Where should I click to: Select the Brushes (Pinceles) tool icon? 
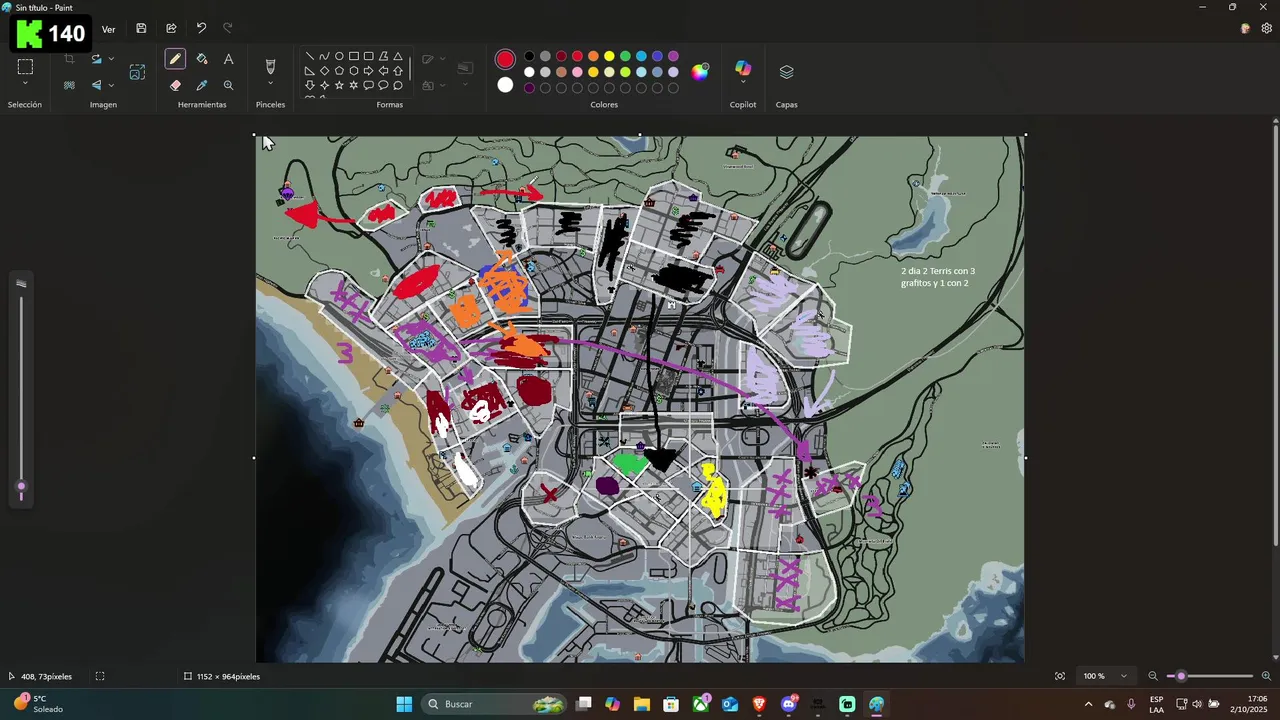pos(270,66)
